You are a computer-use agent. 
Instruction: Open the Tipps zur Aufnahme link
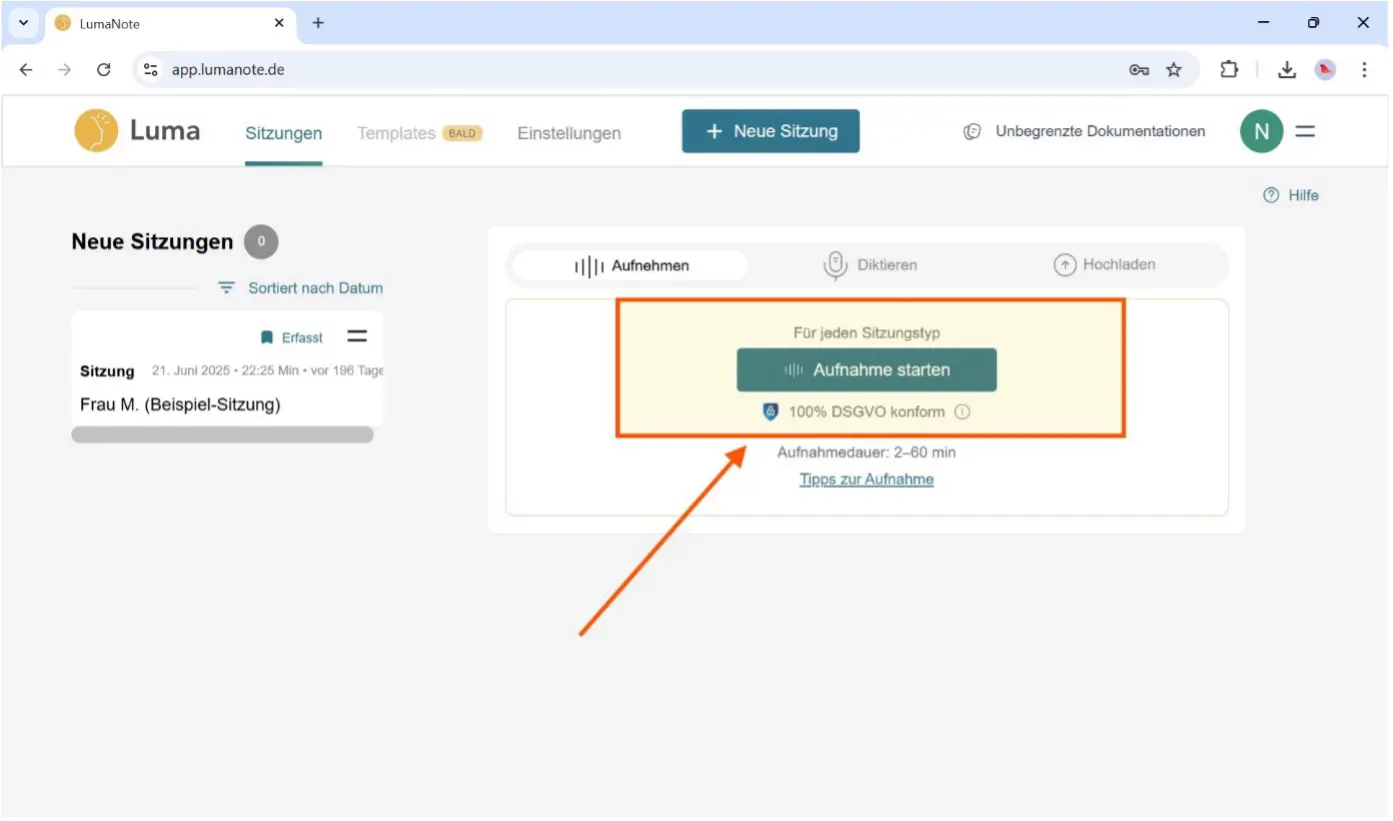pyautogui.click(x=866, y=479)
